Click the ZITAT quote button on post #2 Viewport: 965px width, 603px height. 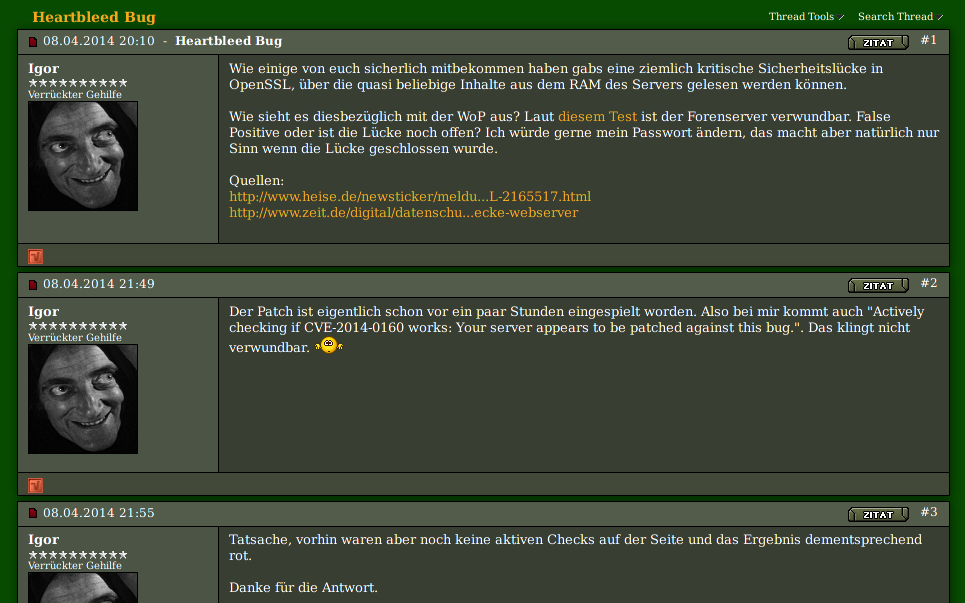tap(878, 286)
